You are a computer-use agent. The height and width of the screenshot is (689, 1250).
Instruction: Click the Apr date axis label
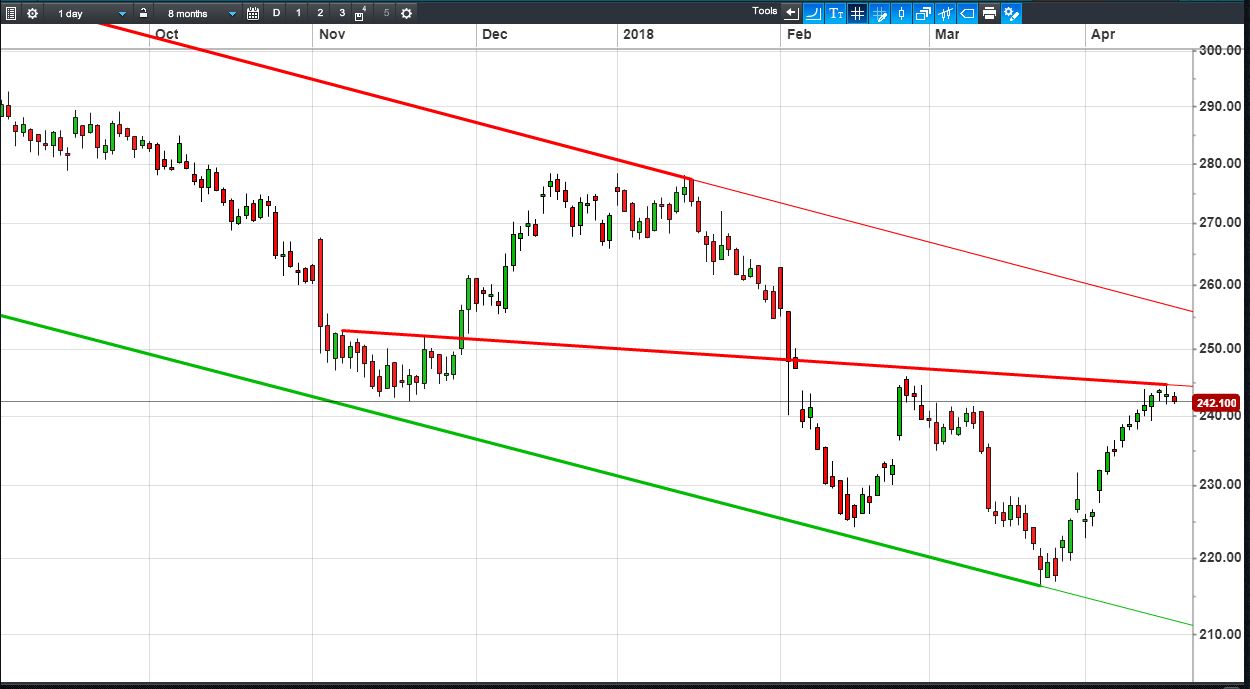point(1103,34)
